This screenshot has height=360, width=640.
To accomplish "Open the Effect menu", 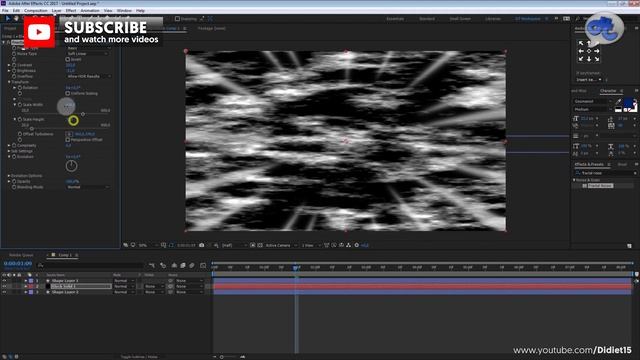I will (x=71, y=11).
